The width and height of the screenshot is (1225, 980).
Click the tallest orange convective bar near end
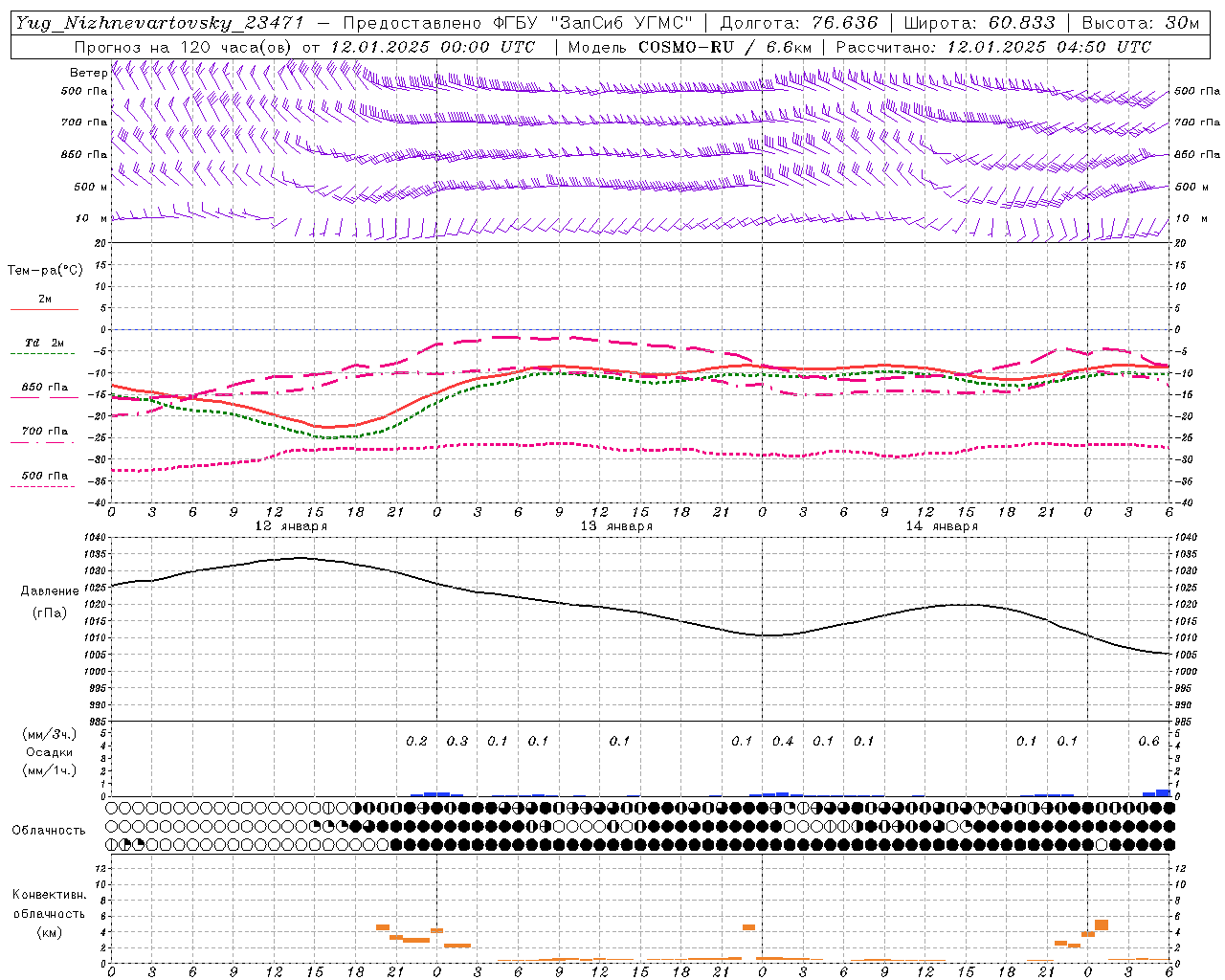pyautogui.click(x=1102, y=924)
